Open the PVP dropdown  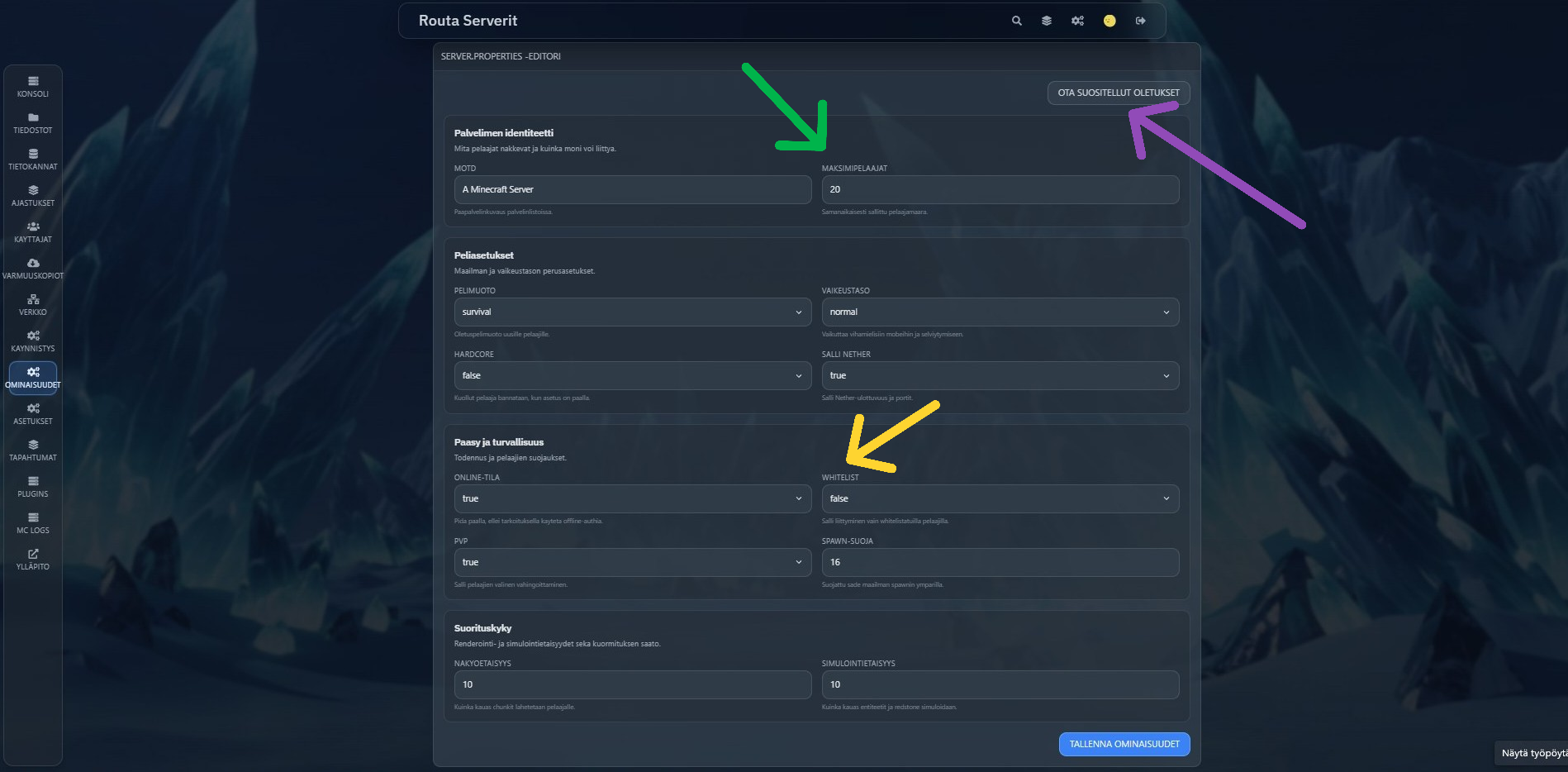click(632, 563)
